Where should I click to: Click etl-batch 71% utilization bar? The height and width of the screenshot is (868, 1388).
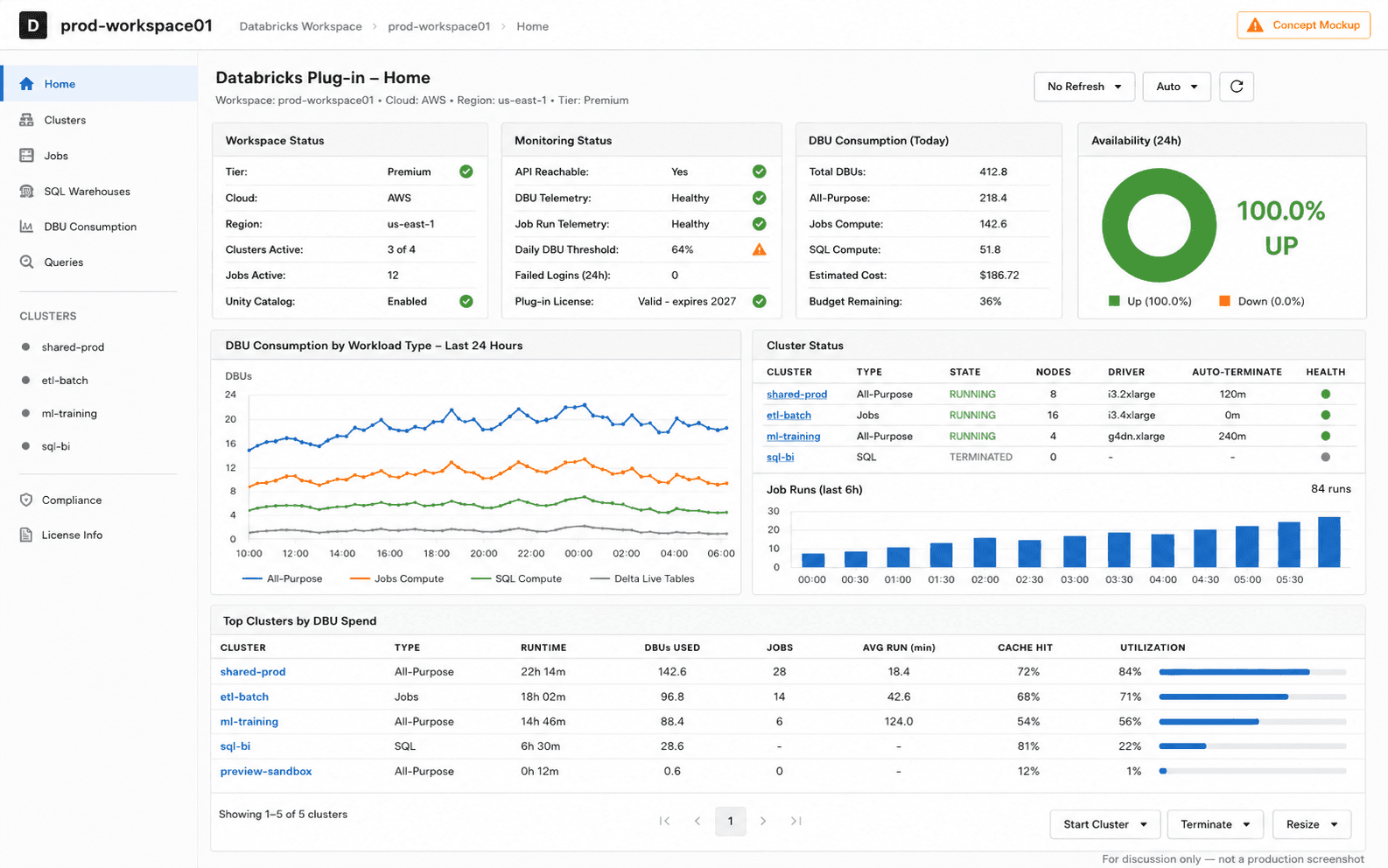click(x=1252, y=696)
